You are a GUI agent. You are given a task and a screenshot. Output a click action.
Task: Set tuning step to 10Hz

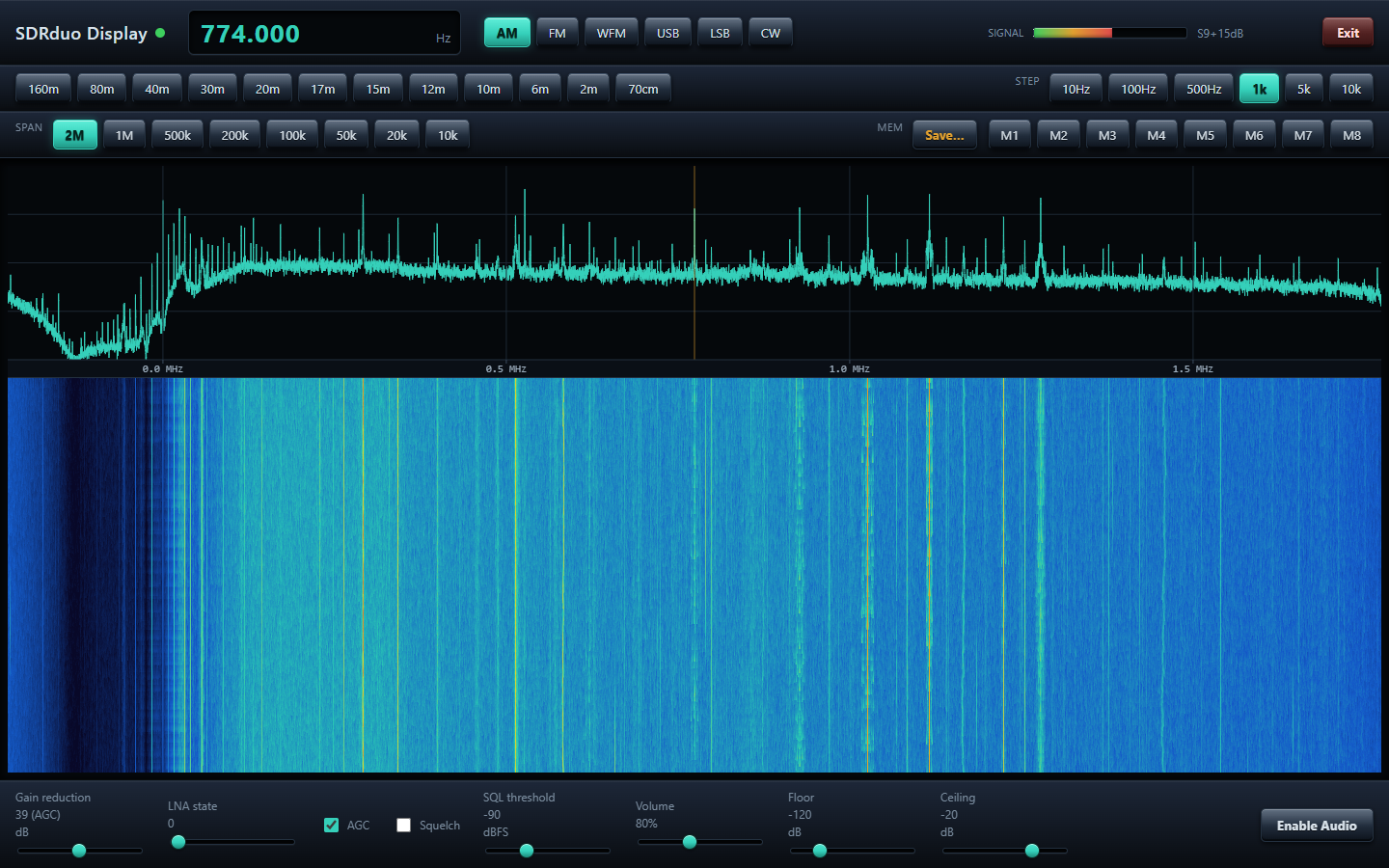(x=1076, y=89)
